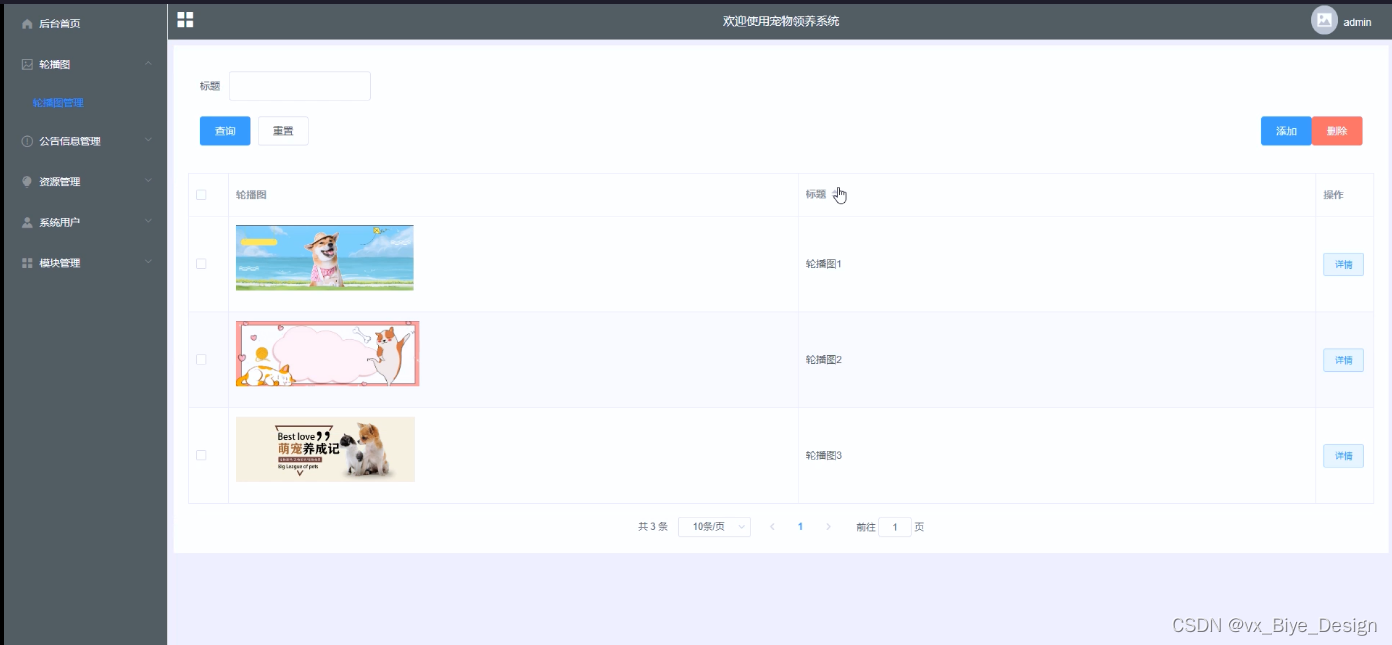Screen dimensions: 1392x645
Task: Expand the 系统用户 menu chevron
Action: (148, 222)
